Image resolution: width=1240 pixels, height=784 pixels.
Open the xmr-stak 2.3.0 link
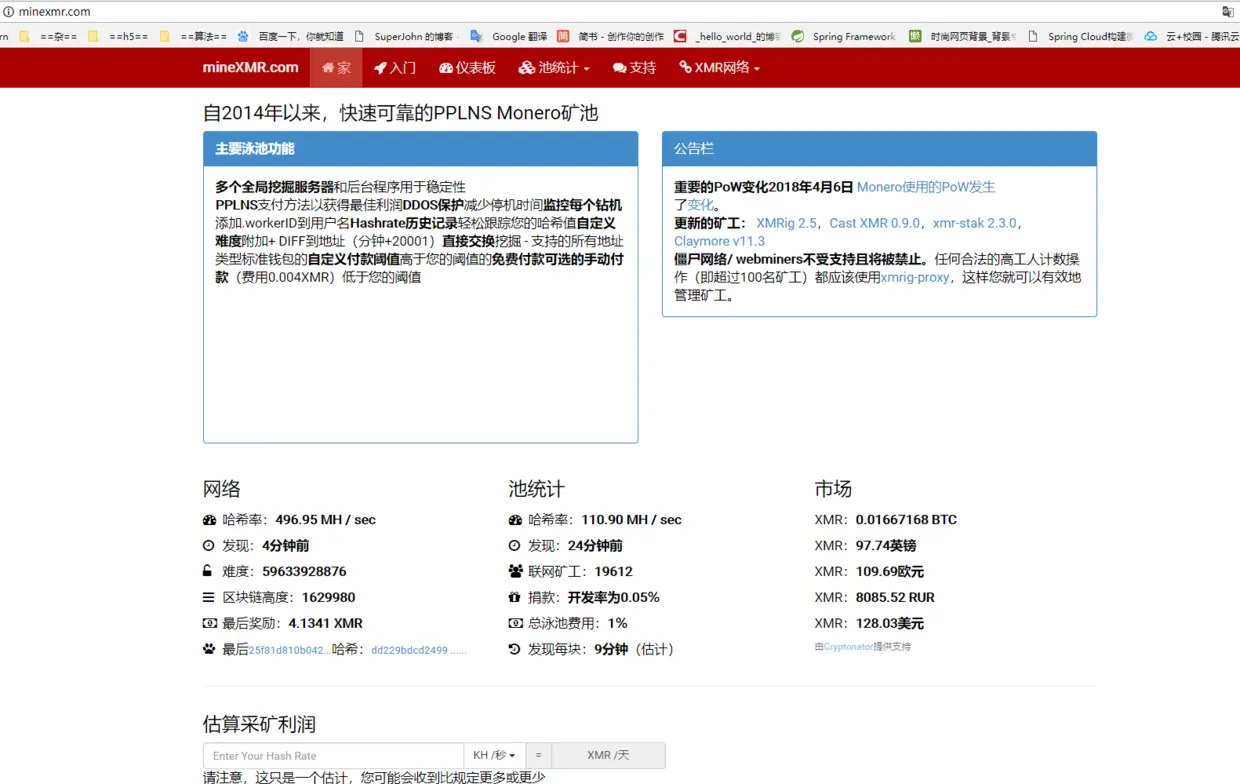(974, 223)
